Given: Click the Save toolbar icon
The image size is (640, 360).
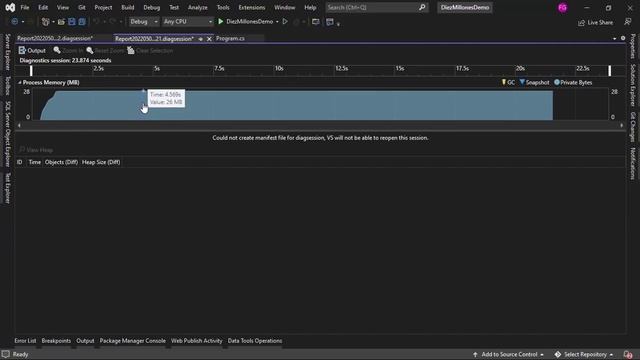Looking at the screenshot, I should point(72,22).
